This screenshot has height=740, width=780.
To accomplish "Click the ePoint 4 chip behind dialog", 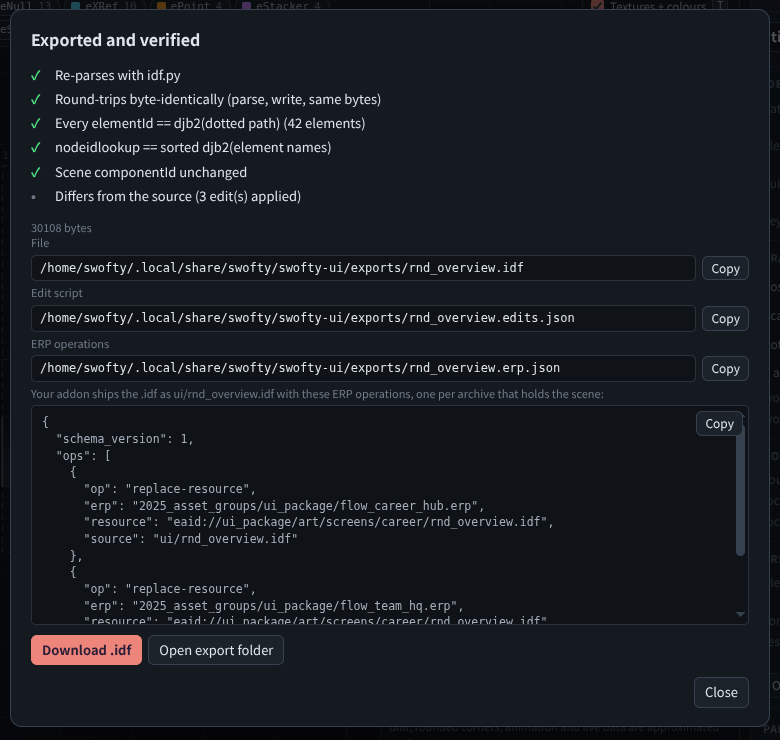I will point(190,5).
